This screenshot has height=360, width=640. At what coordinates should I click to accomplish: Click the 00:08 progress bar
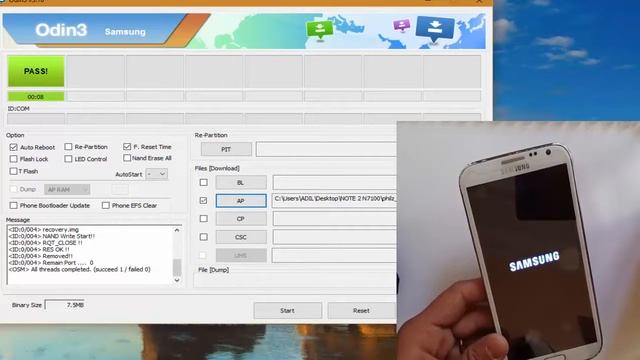click(36, 97)
